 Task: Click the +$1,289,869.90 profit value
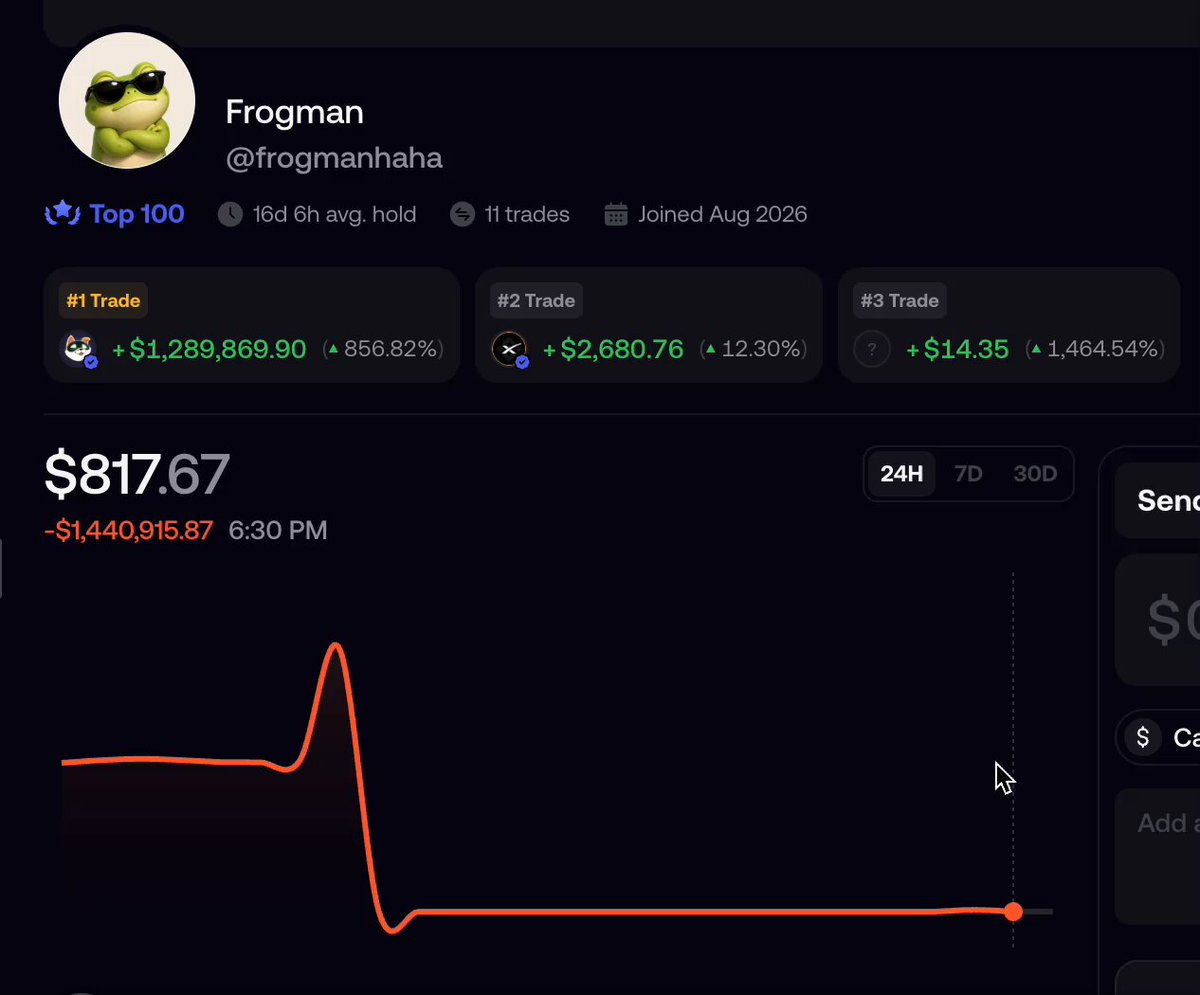coord(209,349)
